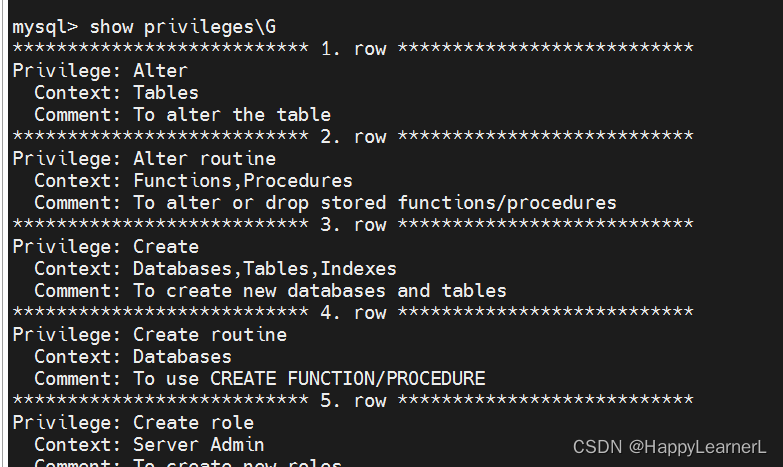The height and width of the screenshot is (467, 783).
Task: Click the '2. row' separator line
Action: pyautogui.click(x=353, y=136)
